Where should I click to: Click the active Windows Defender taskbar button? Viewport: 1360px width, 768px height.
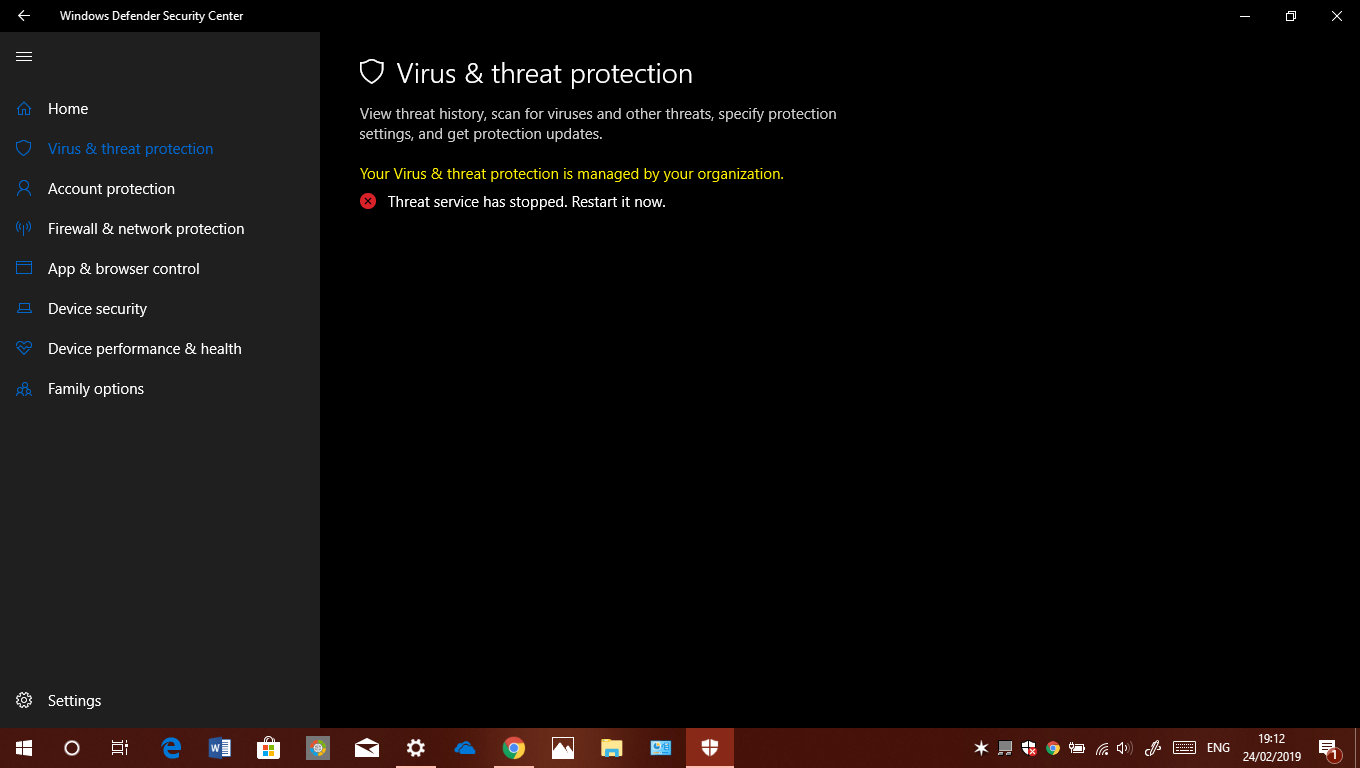[x=710, y=748]
